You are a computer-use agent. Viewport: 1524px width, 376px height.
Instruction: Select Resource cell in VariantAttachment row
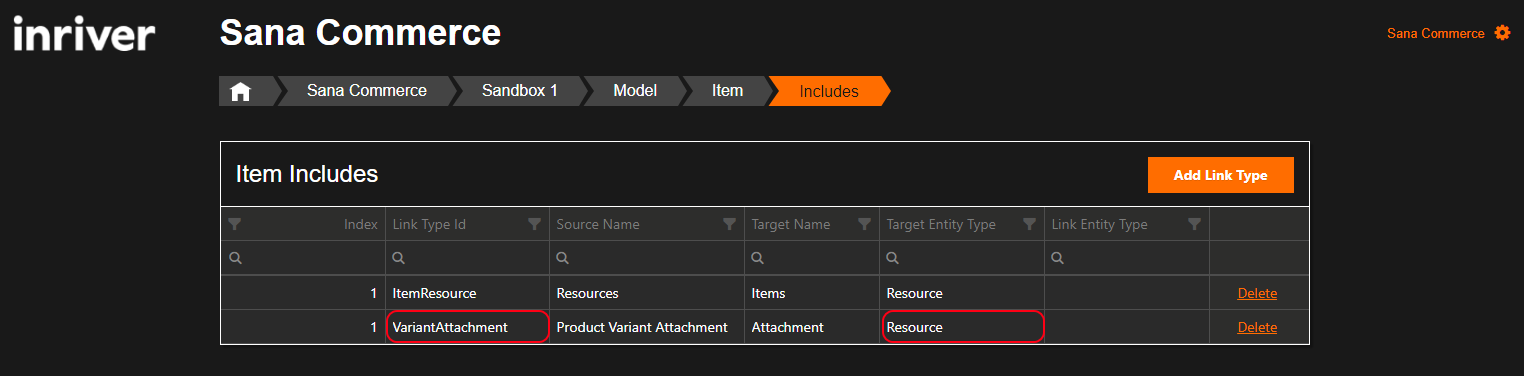tap(962, 327)
